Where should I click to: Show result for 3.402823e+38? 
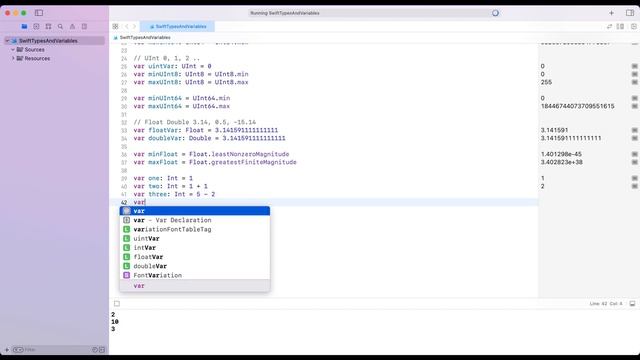[634, 162]
